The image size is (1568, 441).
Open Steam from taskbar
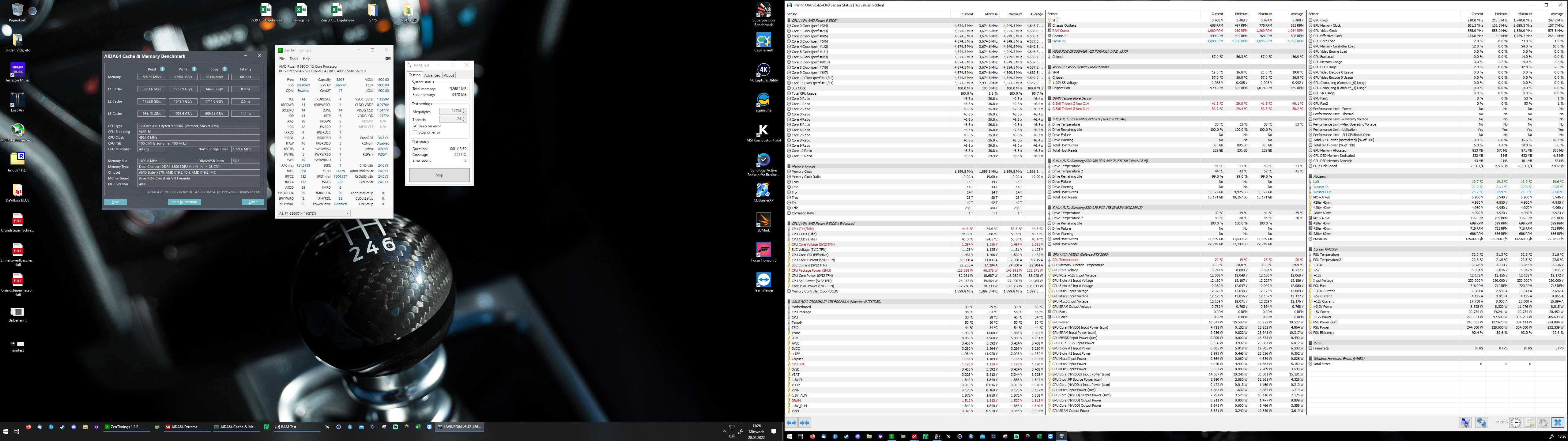pyautogui.click(x=62, y=427)
